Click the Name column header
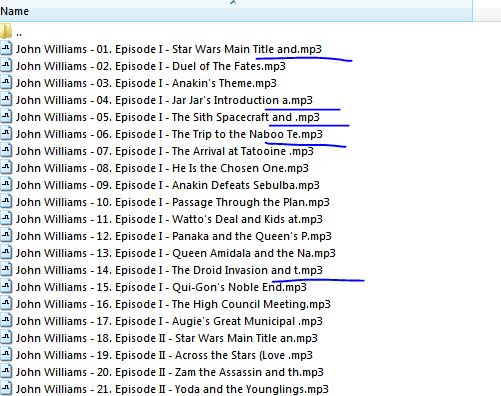The width and height of the screenshot is (501, 396). (236, 11)
